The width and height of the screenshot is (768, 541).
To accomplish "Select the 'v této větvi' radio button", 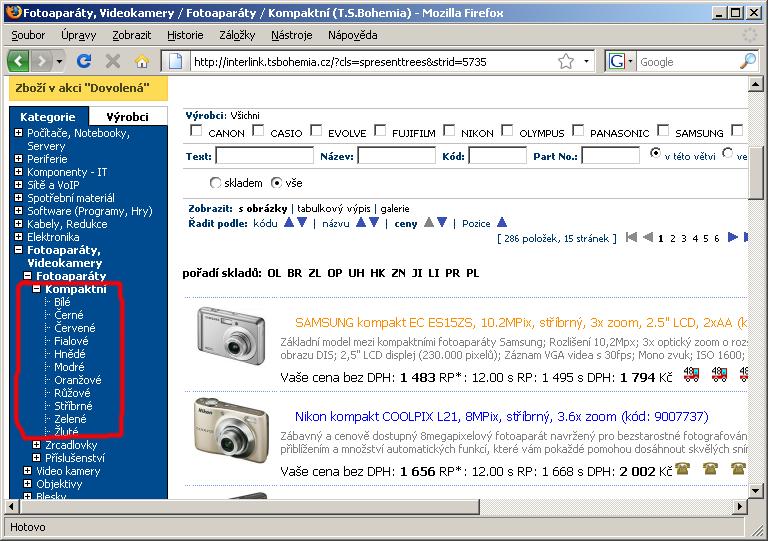I will [x=655, y=153].
